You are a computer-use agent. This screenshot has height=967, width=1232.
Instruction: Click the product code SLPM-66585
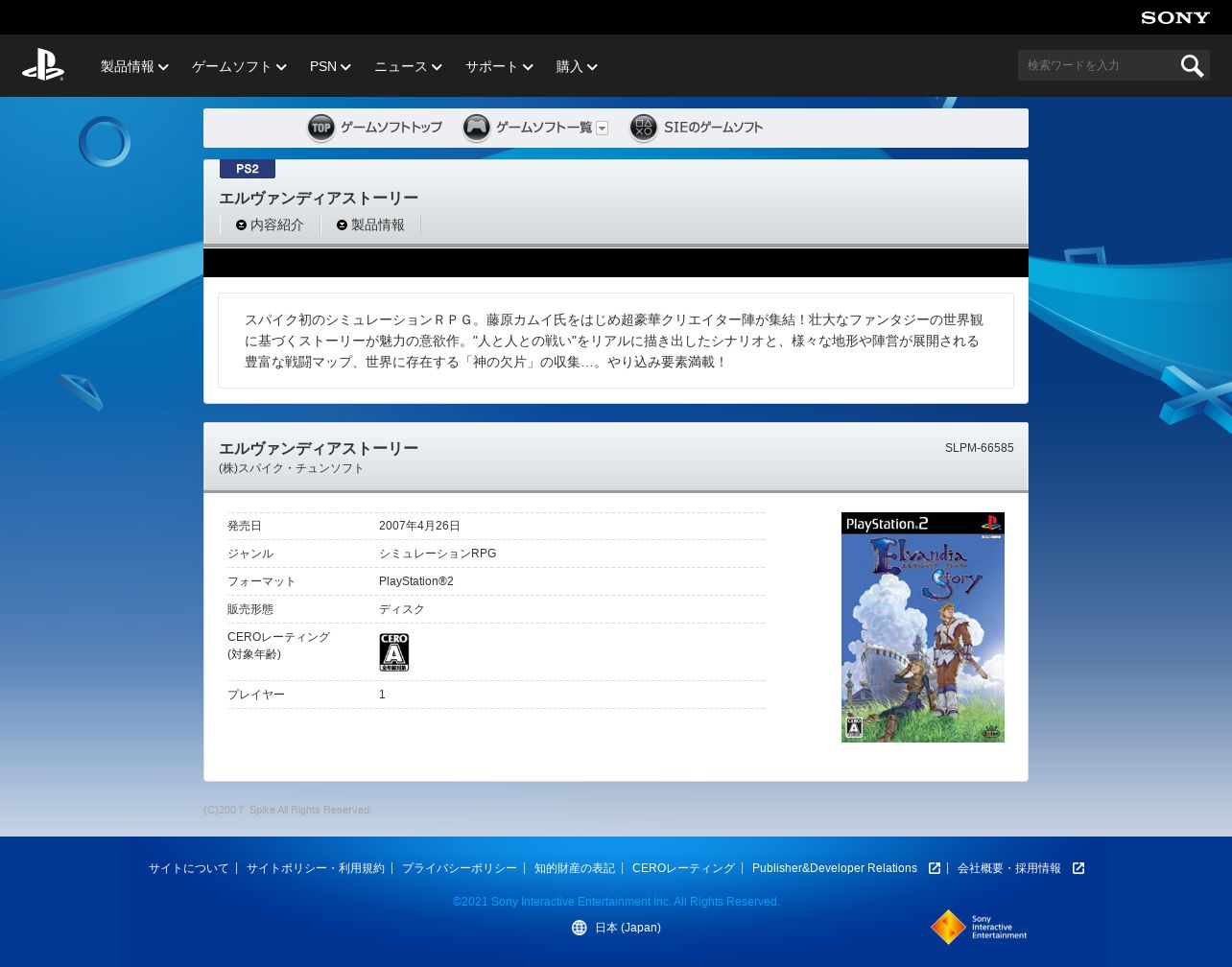(x=980, y=448)
